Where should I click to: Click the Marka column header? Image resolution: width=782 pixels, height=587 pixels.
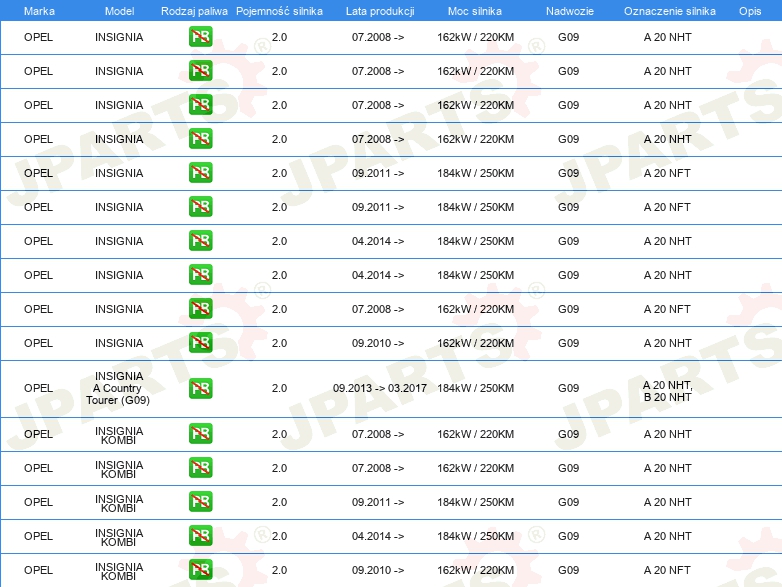[x=39, y=10]
